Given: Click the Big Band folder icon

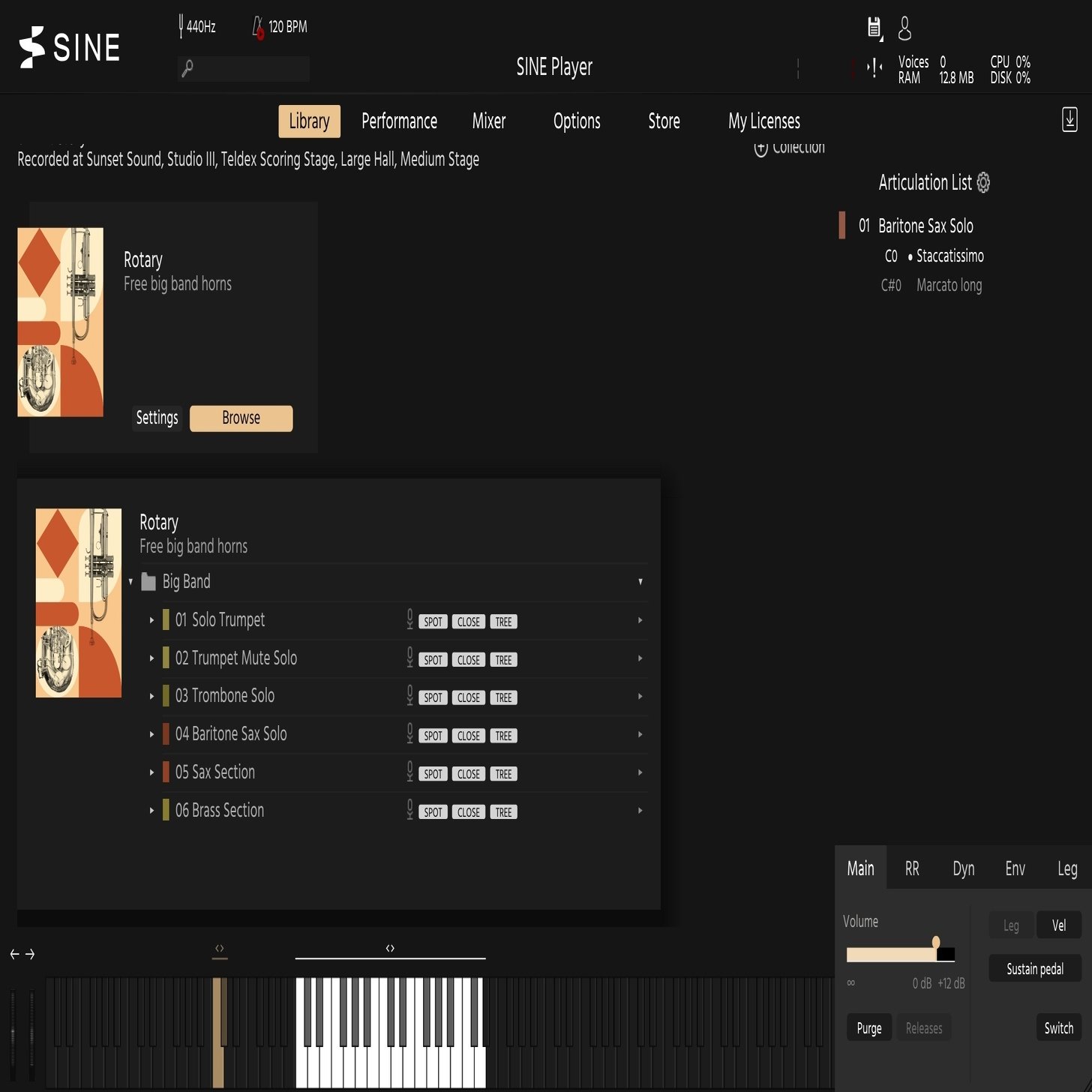Looking at the screenshot, I should (148, 582).
